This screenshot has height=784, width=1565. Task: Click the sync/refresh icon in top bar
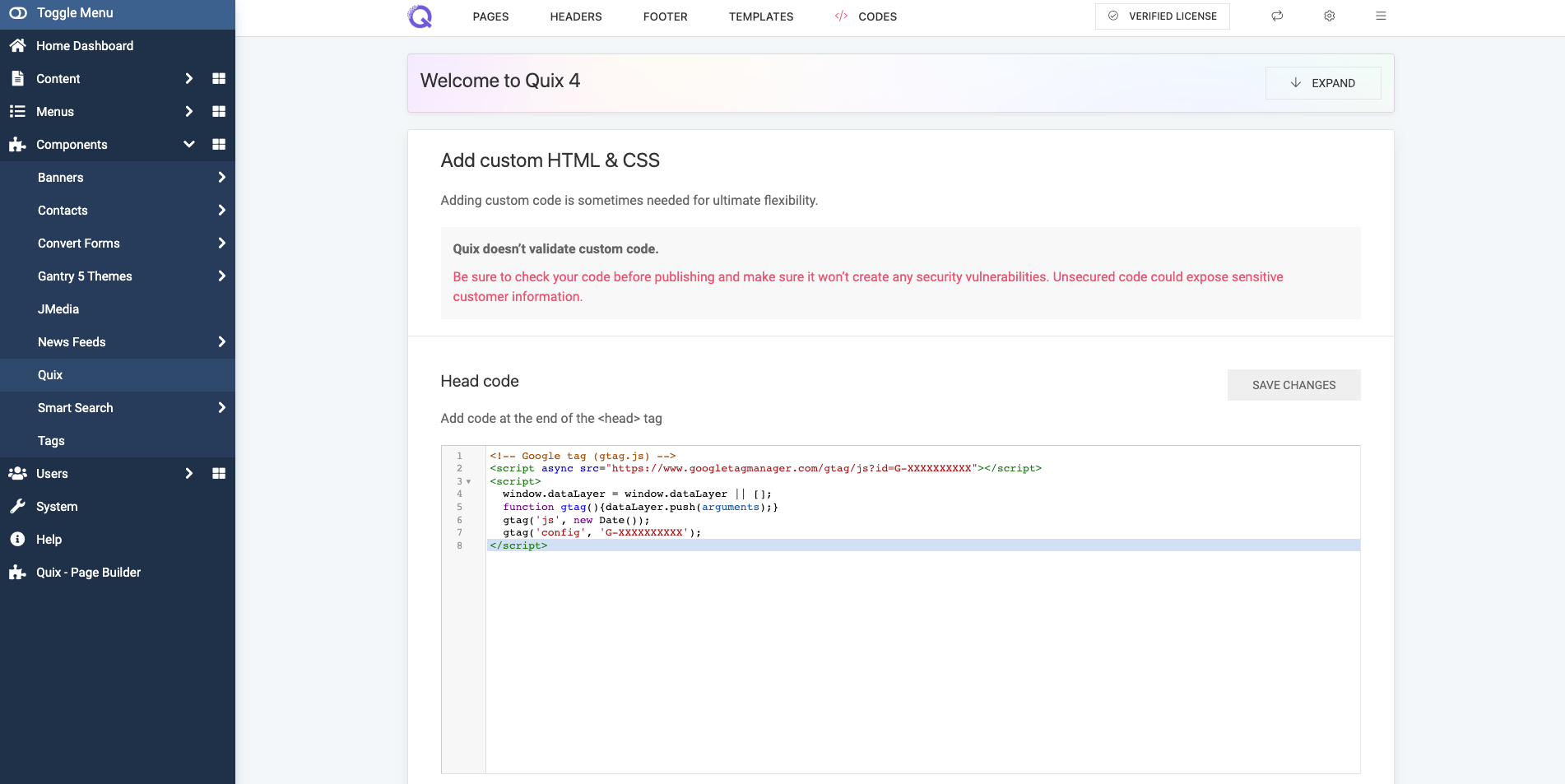pyautogui.click(x=1277, y=16)
